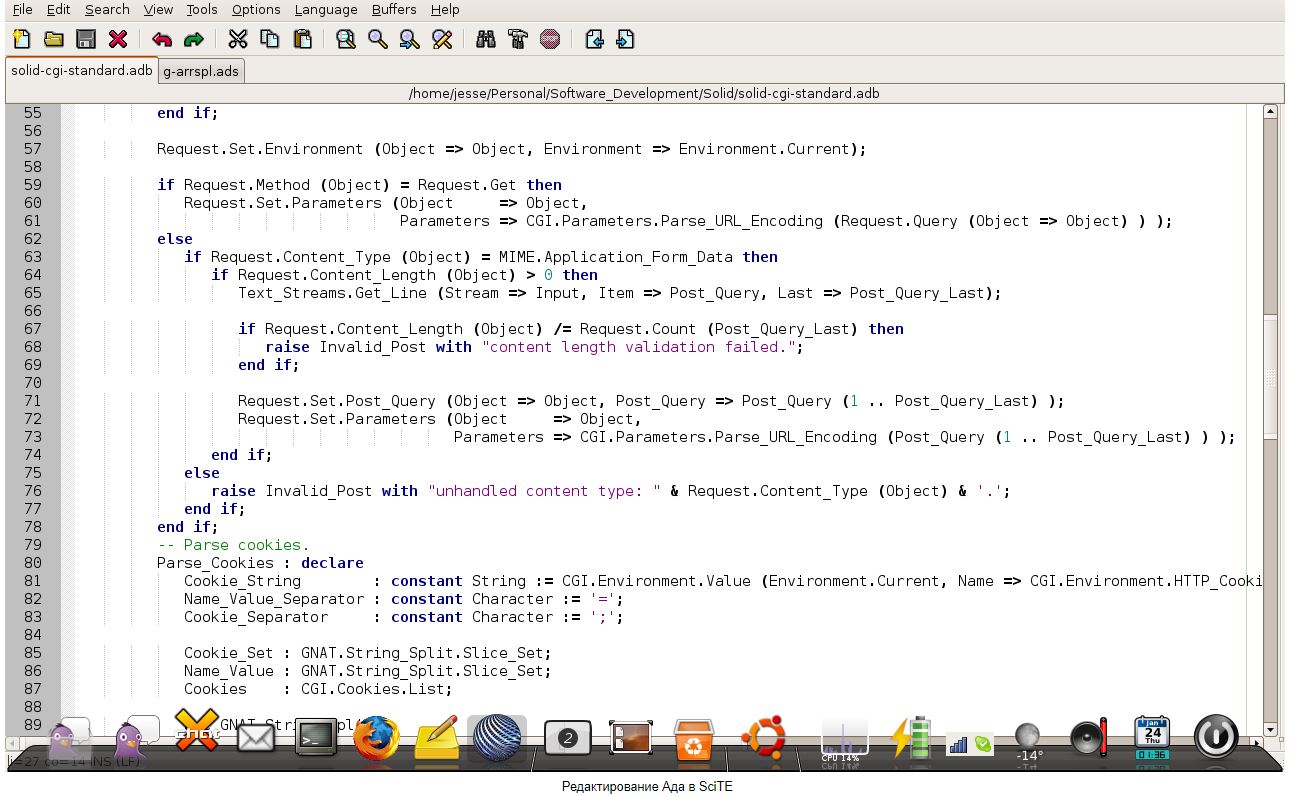Open Firefox from the dock
The image size is (1291, 796).
[376, 739]
